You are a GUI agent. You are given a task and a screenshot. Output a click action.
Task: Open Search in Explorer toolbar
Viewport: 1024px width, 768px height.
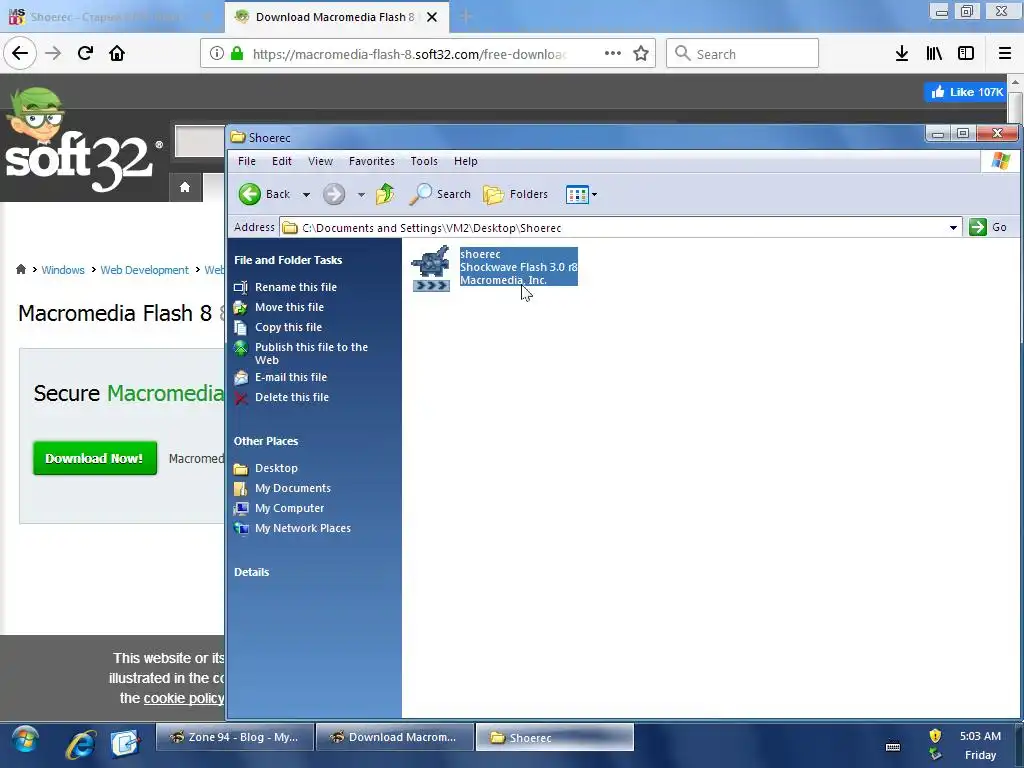click(x=440, y=194)
